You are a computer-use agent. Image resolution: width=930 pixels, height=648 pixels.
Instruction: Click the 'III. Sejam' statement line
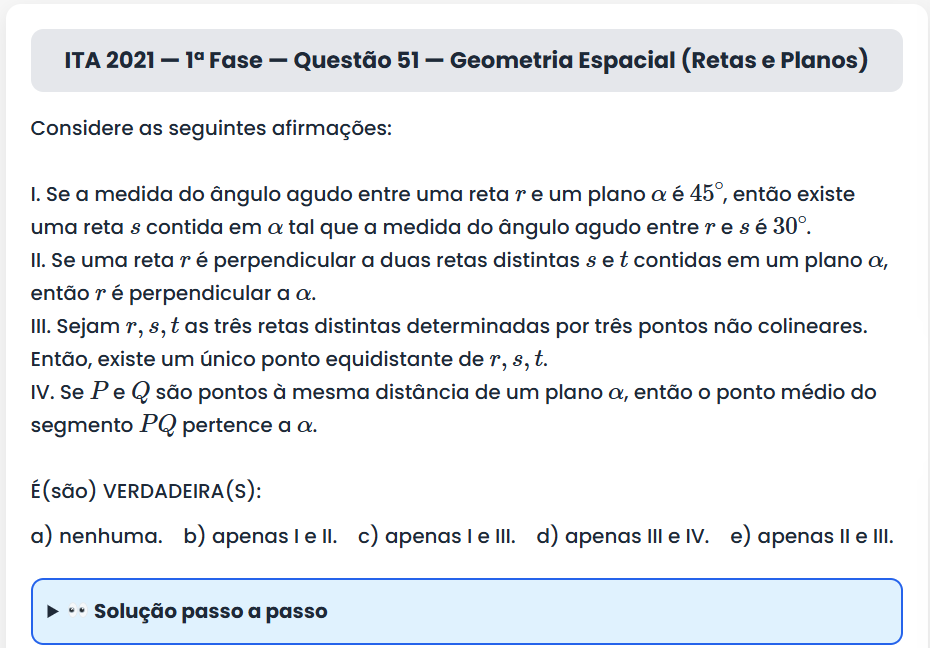click(x=450, y=326)
